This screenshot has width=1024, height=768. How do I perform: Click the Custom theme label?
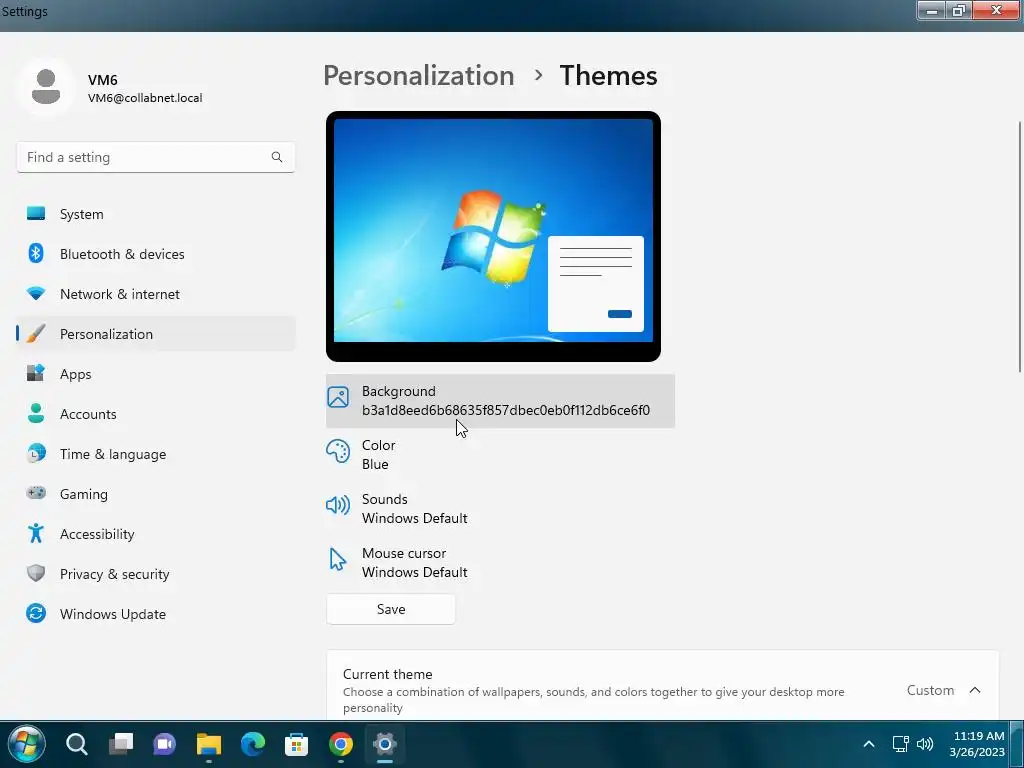point(930,690)
